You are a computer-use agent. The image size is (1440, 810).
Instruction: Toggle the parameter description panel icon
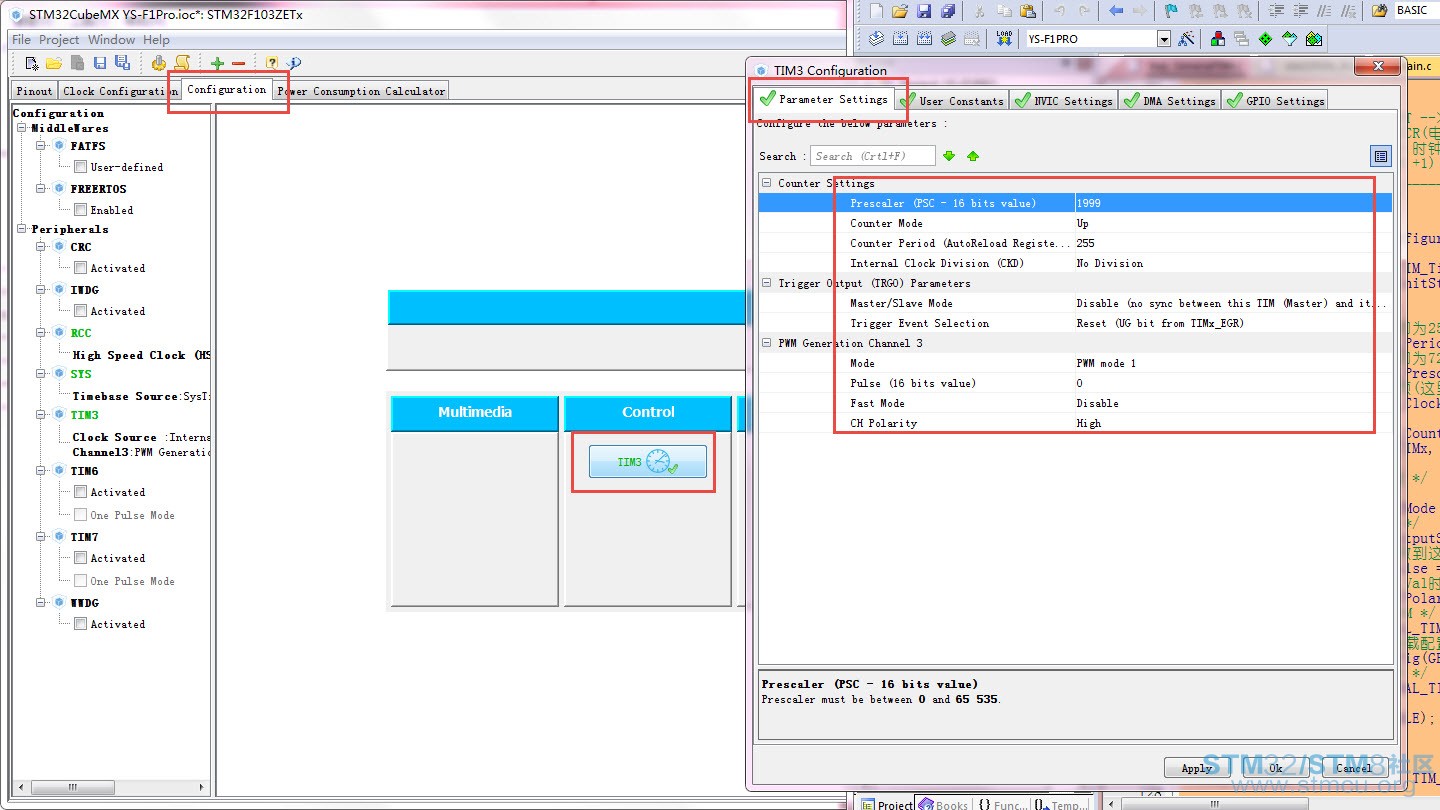coord(1381,156)
